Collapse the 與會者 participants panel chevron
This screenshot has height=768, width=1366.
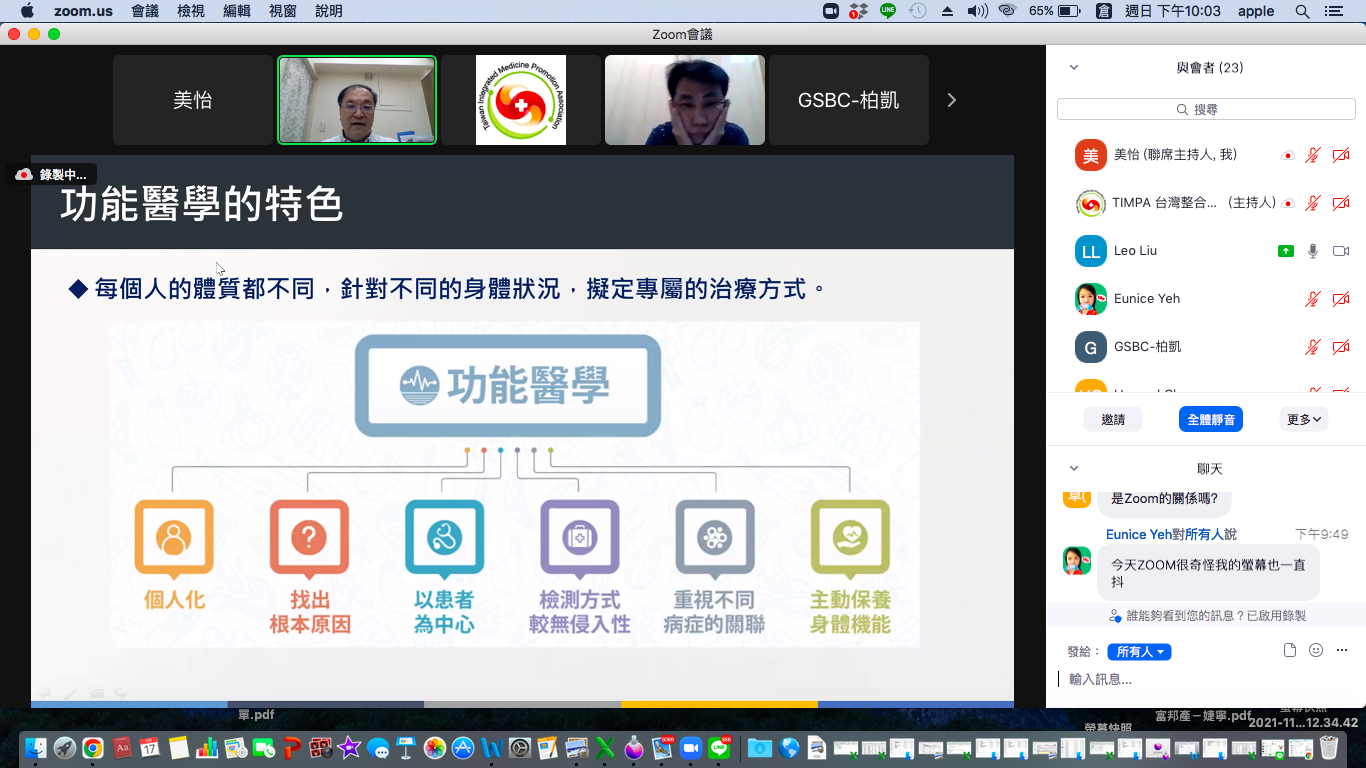click(x=1074, y=68)
